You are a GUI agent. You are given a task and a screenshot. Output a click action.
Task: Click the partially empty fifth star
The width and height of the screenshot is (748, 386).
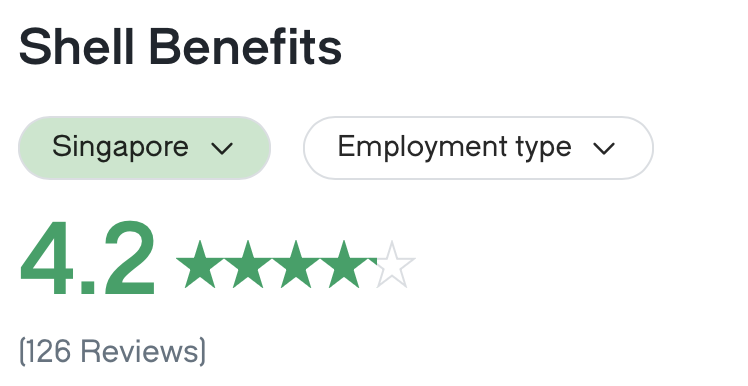(391, 265)
